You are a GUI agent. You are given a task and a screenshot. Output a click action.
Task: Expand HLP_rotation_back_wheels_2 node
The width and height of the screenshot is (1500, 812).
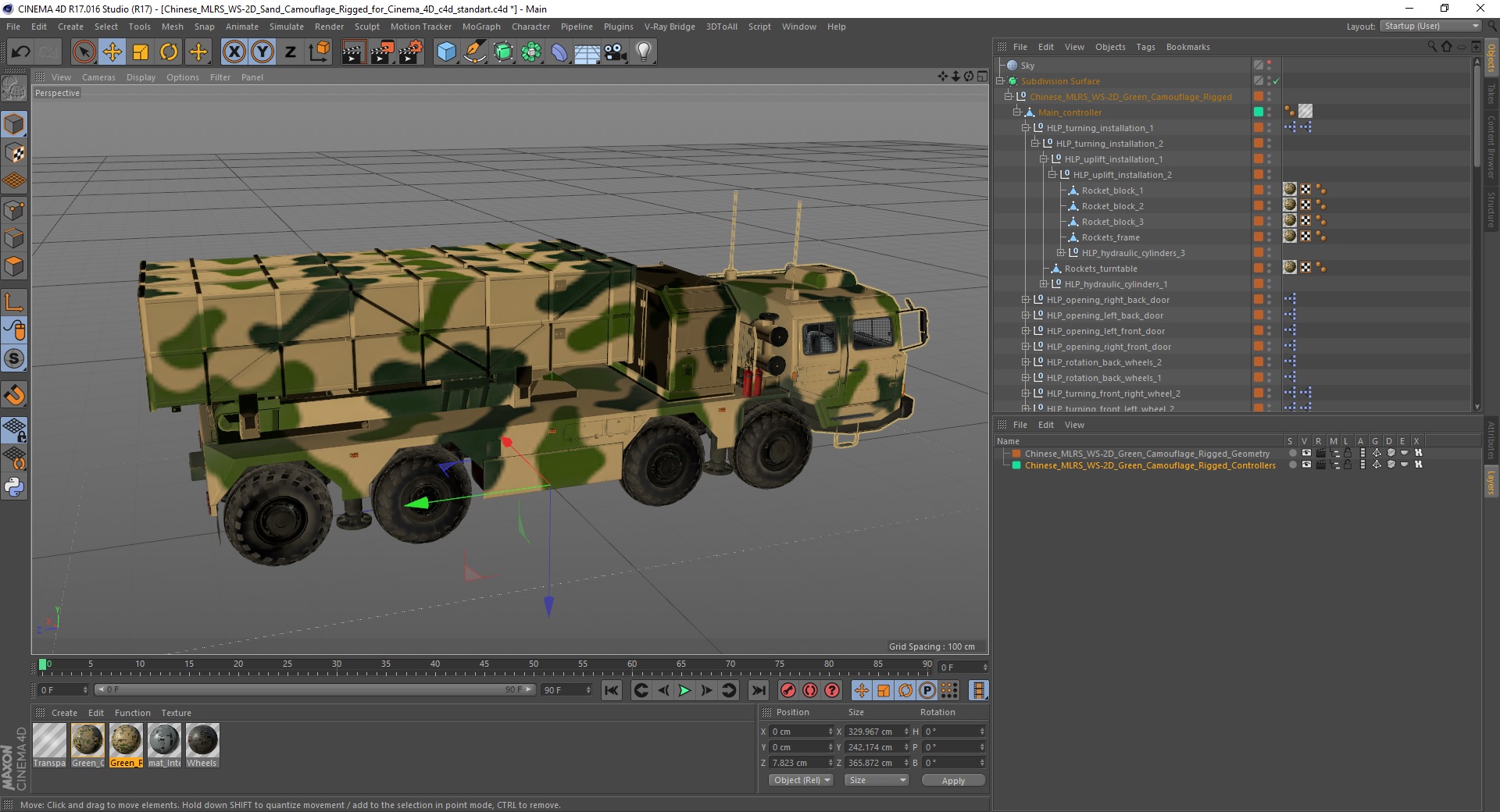1026,362
